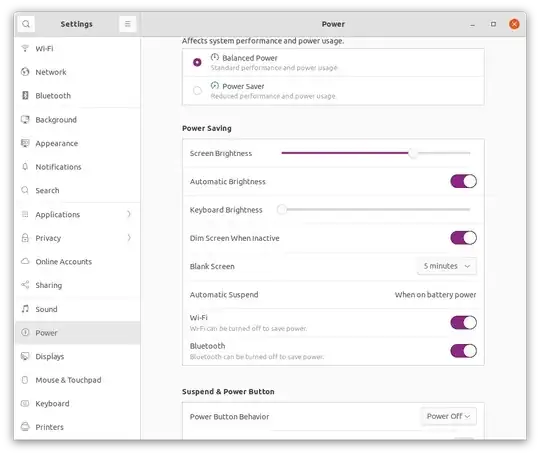540x455 pixels.
Task: Click the Sound music note icon
Action: click(25, 309)
